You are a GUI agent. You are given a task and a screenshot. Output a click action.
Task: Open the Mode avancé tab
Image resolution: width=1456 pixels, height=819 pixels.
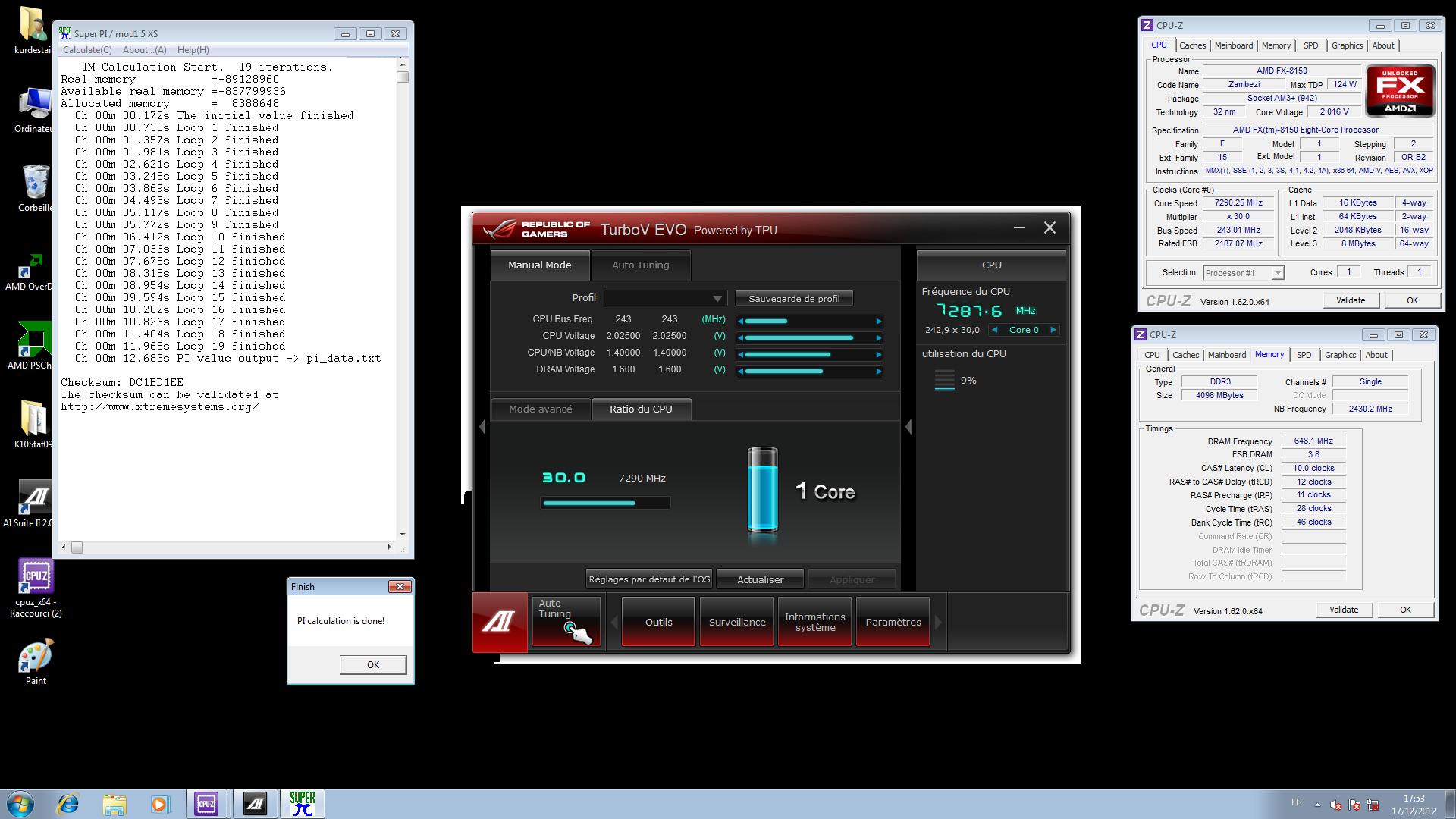[x=541, y=409]
